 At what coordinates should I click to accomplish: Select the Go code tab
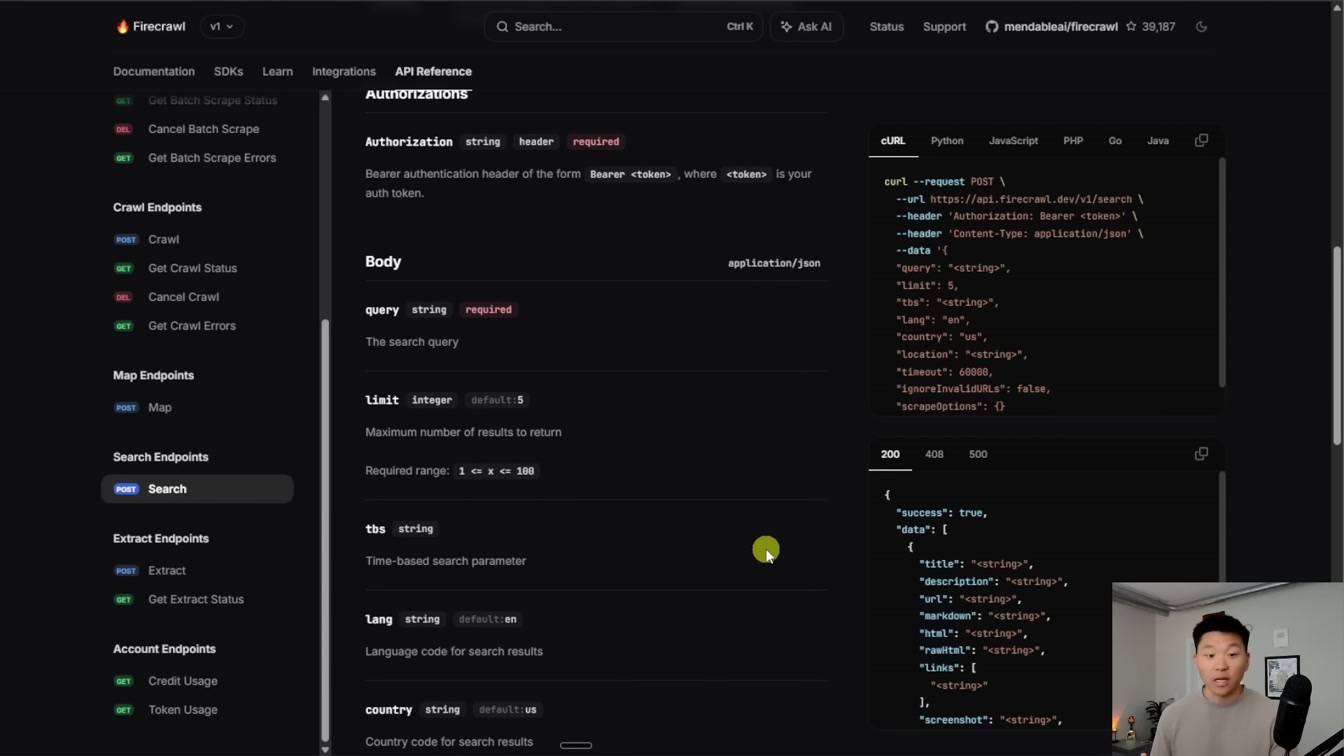tap(1115, 141)
